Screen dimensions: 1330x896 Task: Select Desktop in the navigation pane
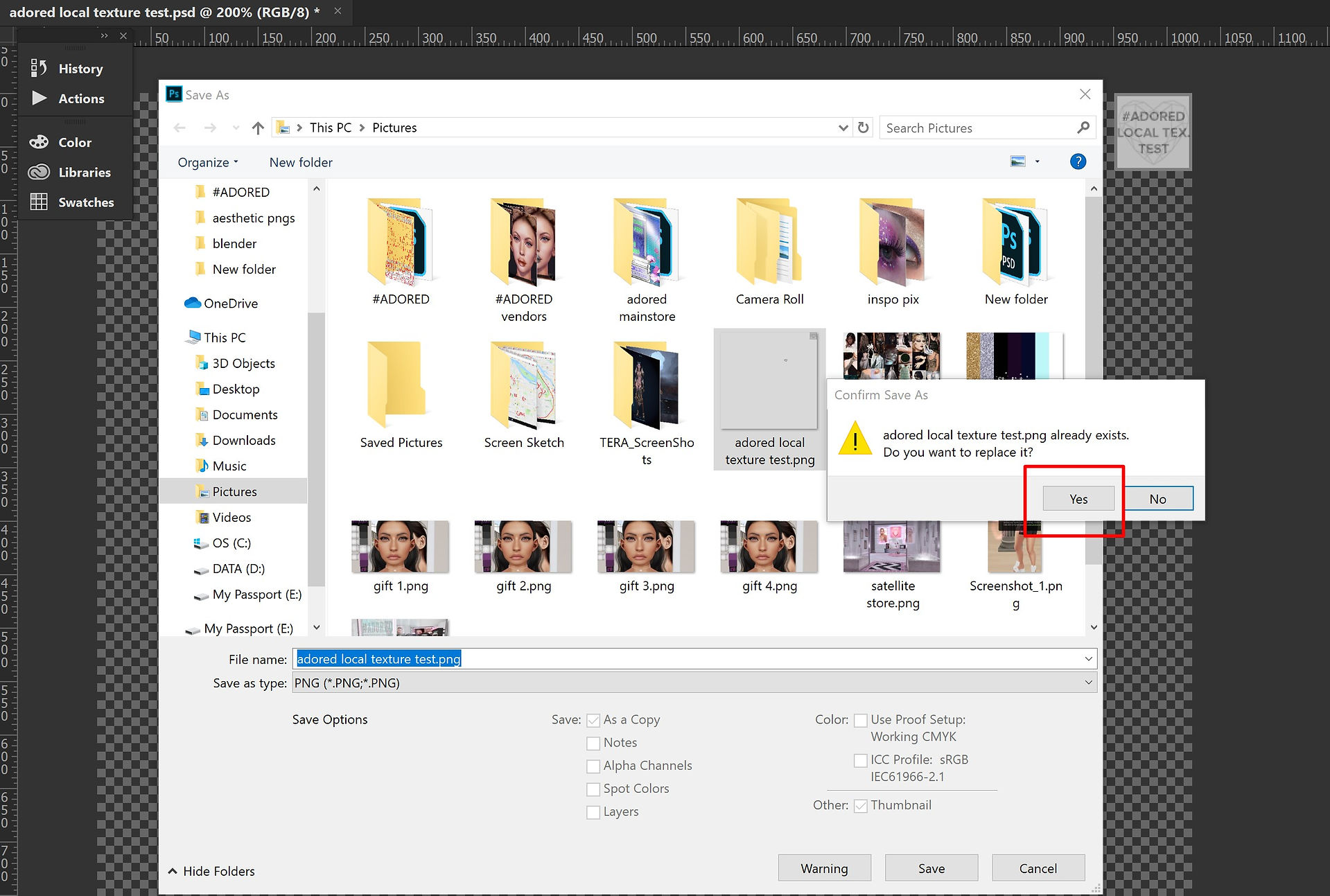tap(236, 389)
